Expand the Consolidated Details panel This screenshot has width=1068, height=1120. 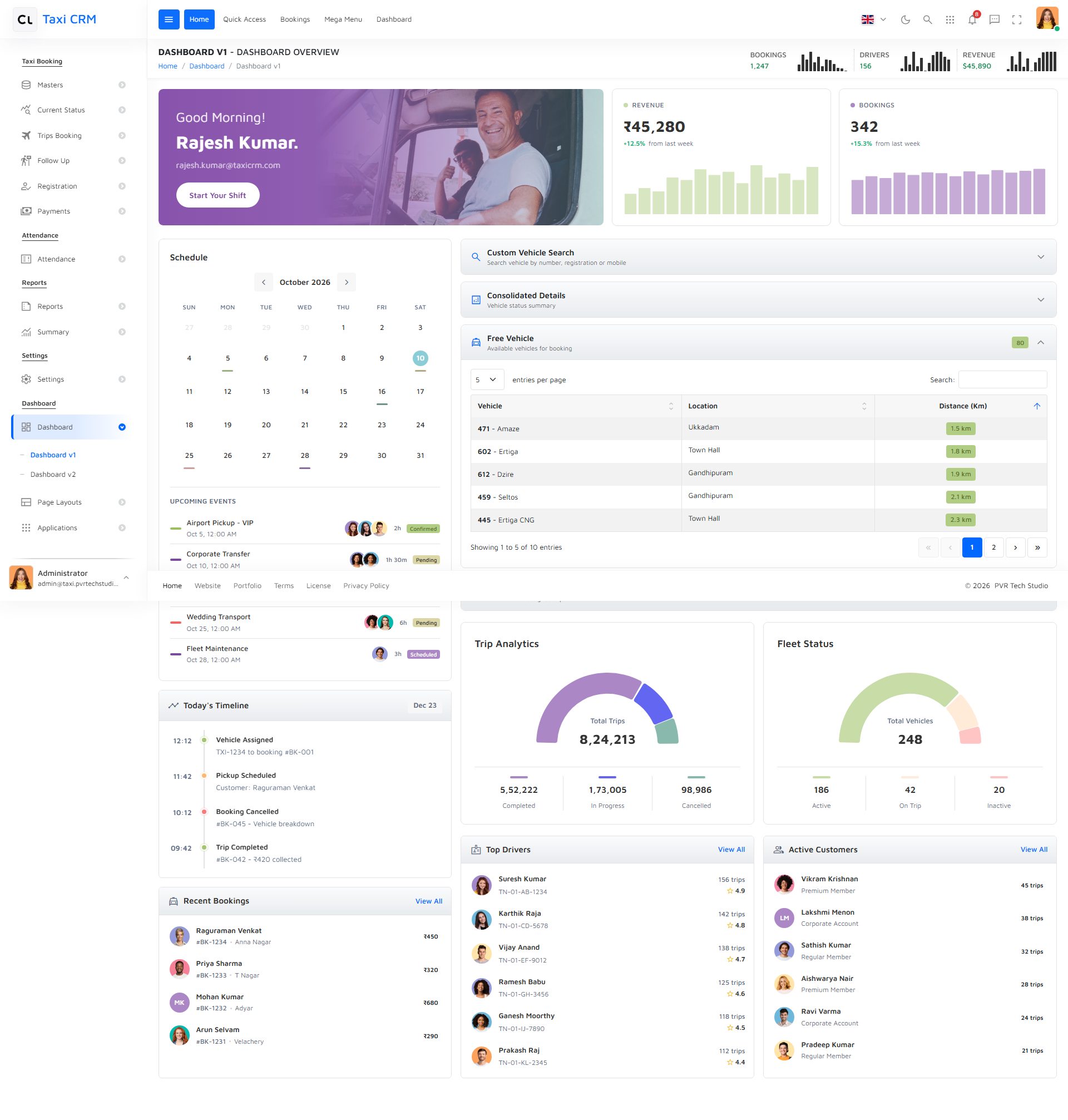tap(758, 299)
